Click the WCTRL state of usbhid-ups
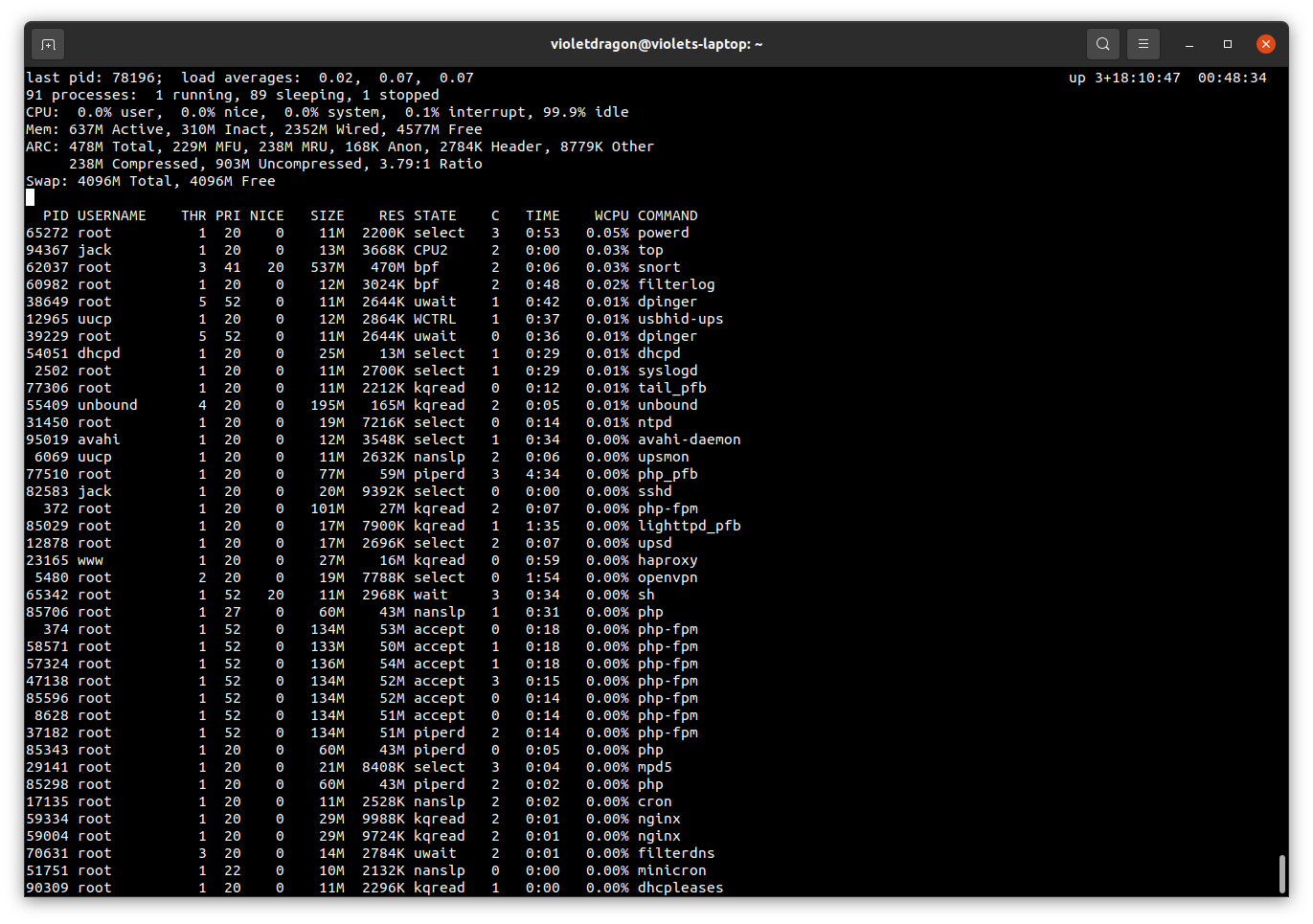The height and width of the screenshot is (924, 1313). point(436,319)
